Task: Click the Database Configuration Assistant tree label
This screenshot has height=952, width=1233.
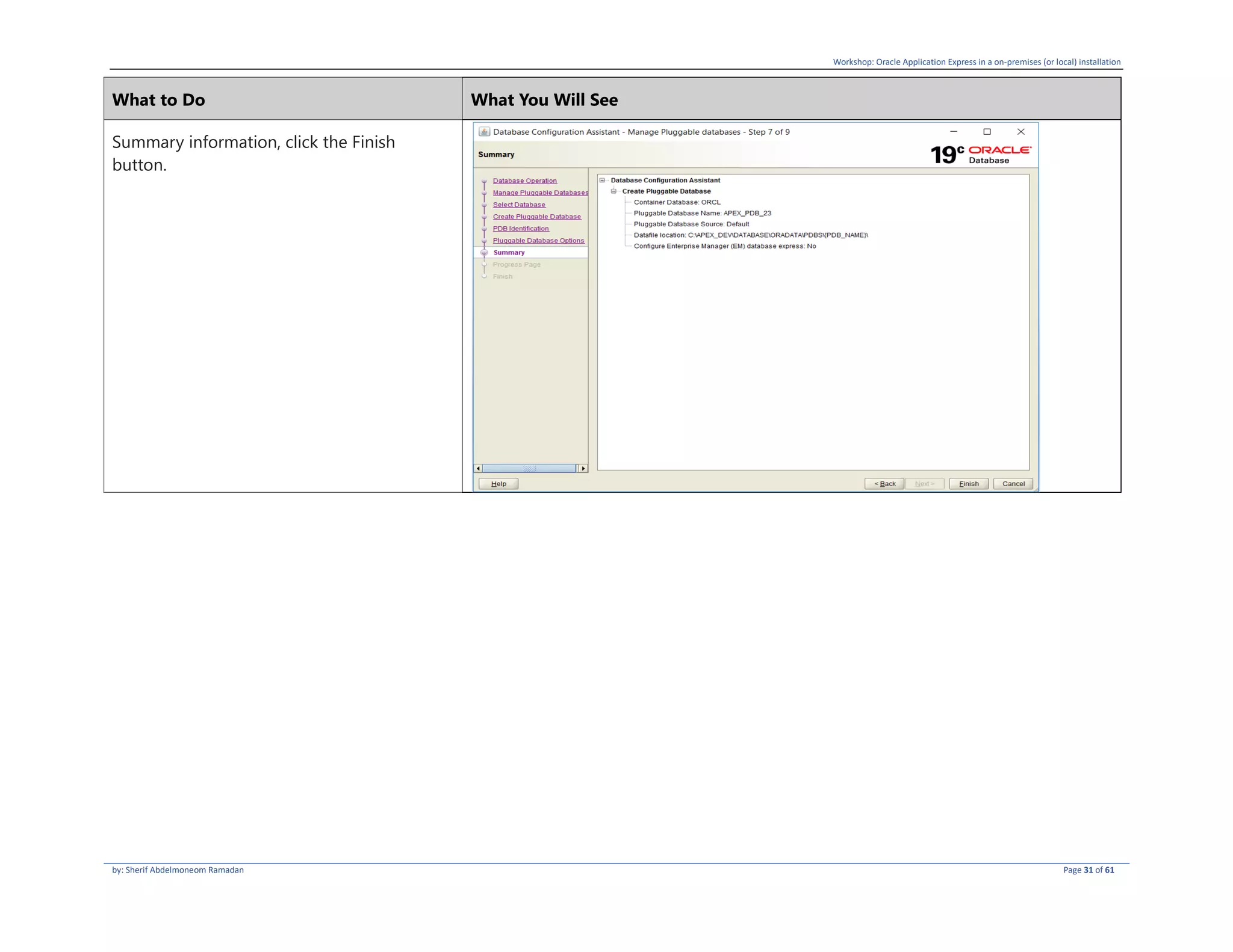Action: (x=665, y=181)
